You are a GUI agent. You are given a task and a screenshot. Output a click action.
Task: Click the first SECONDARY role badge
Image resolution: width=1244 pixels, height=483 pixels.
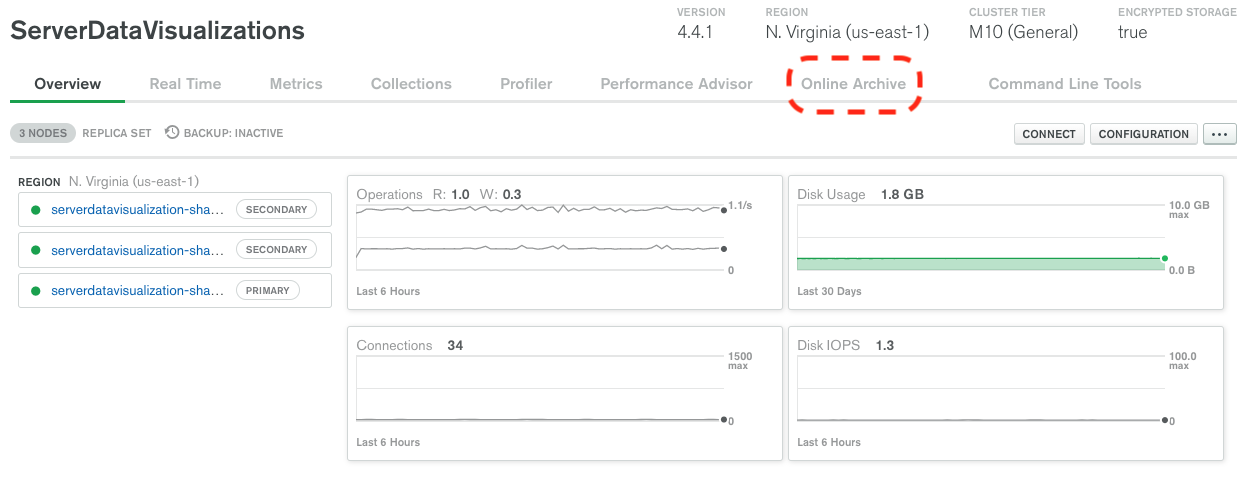[277, 209]
